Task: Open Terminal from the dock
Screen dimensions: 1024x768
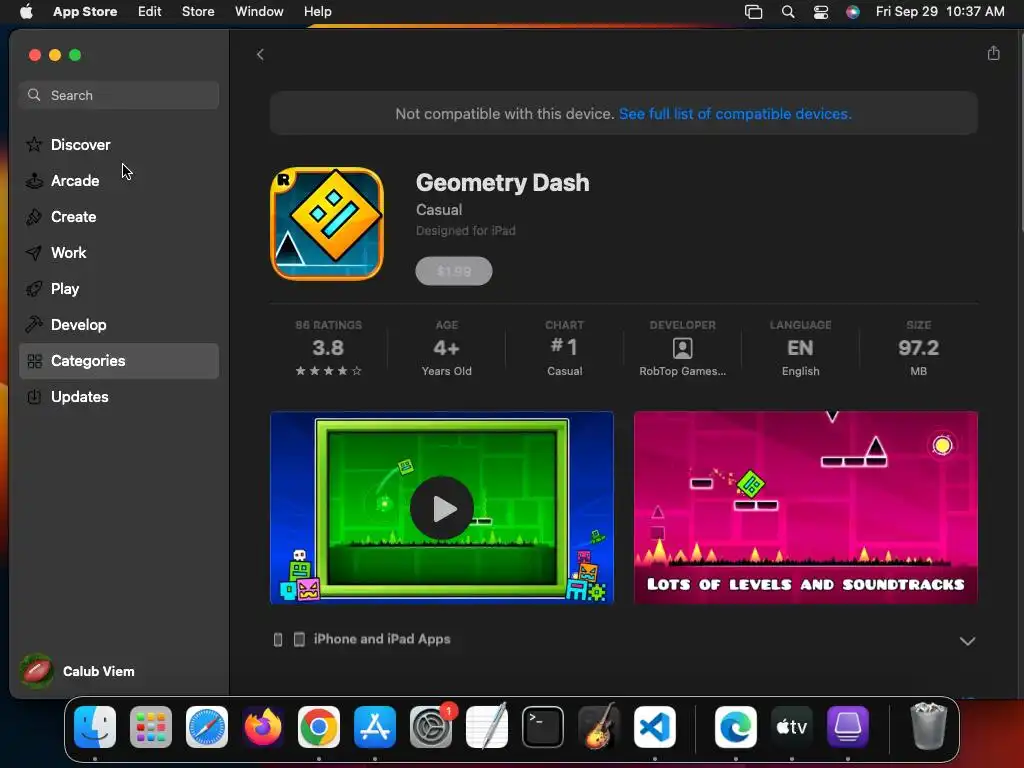Action: coord(543,727)
